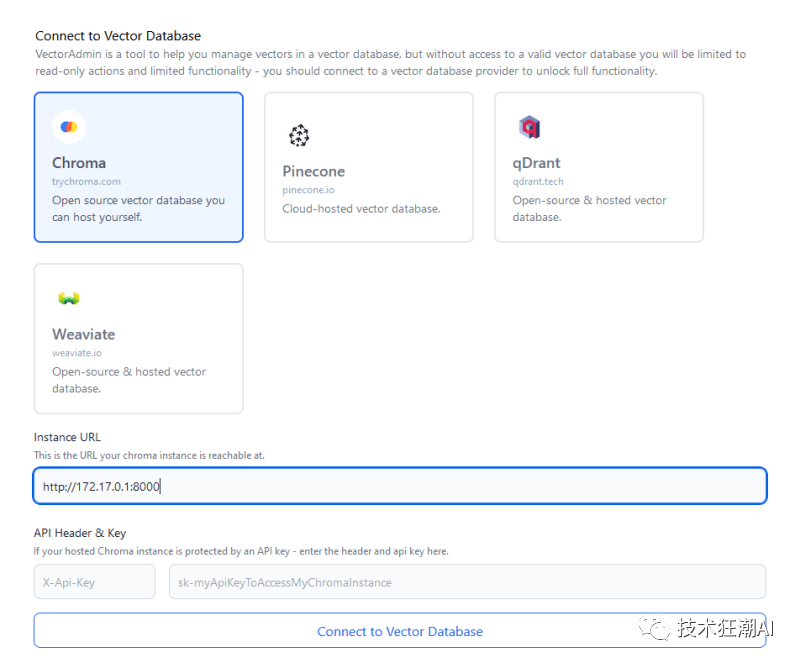This screenshot has height=663, width=800.
Task: Select the qDrant provider card
Action: point(598,167)
